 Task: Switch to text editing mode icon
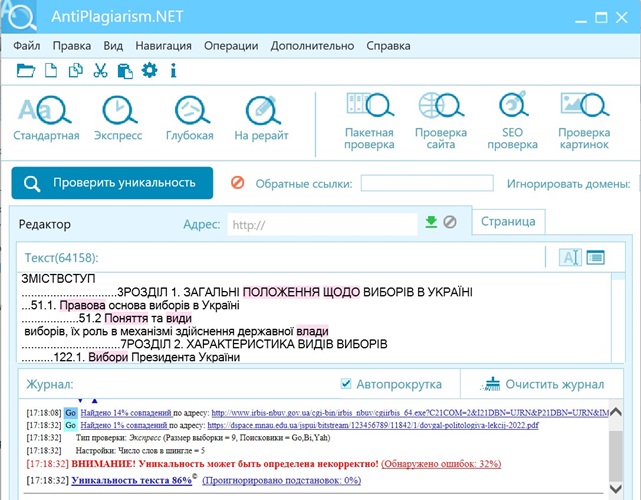coord(570,258)
